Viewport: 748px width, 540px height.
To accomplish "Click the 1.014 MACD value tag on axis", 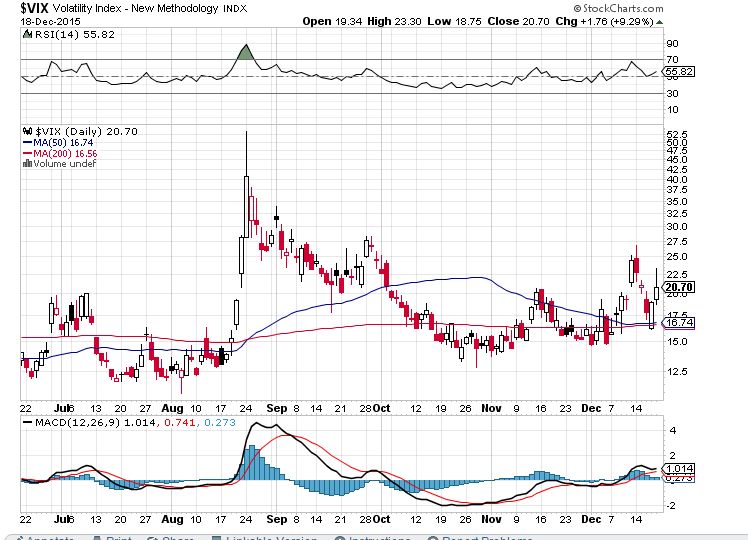I will 679,469.
